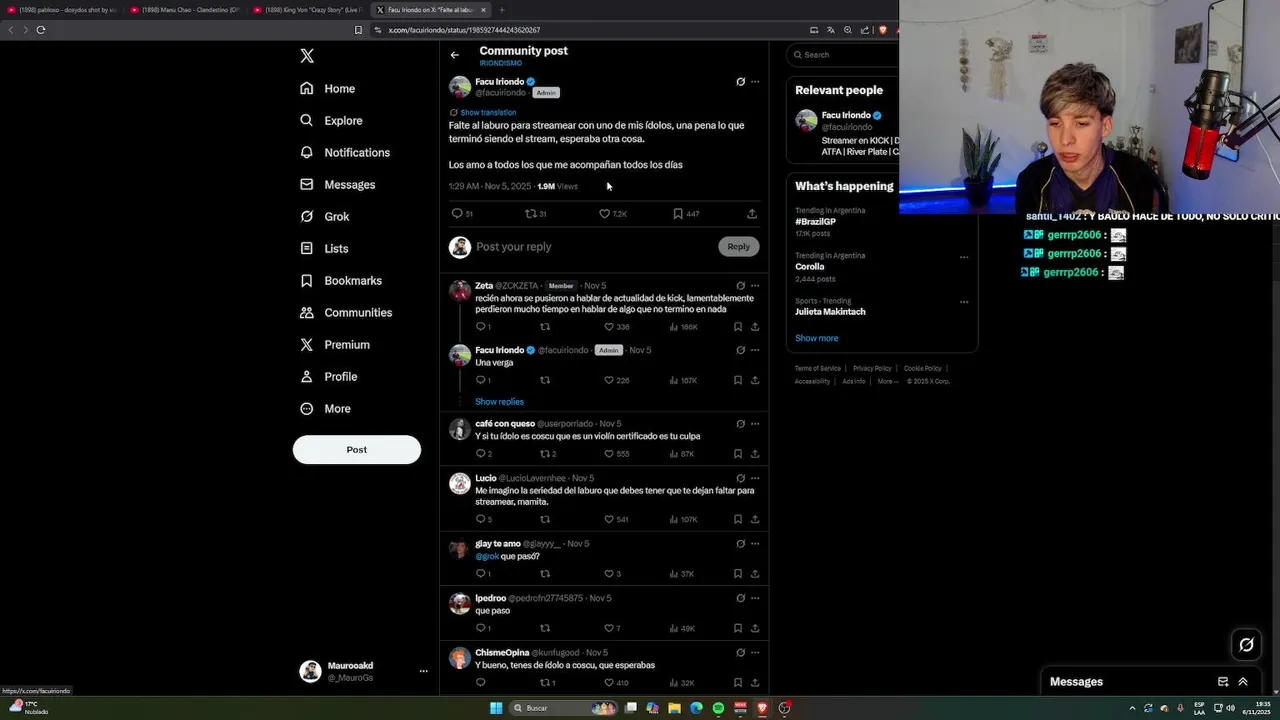Viewport: 1280px width, 720px height.
Task: Open account menu dots next to Maurooakd
Action: pyautogui.click(x=424, y=671)
